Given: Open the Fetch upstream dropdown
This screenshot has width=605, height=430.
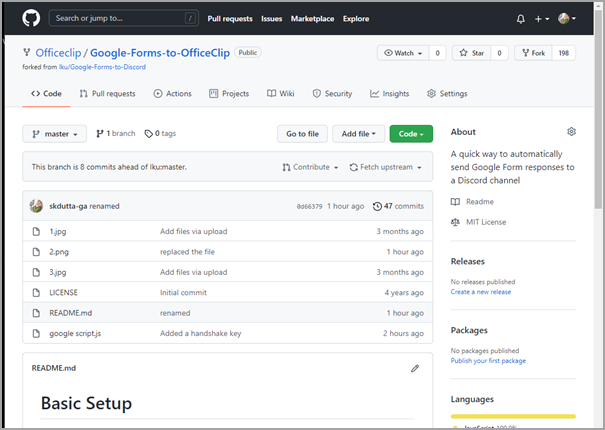Looking at the screenshot, I should [x=385, y=167].
